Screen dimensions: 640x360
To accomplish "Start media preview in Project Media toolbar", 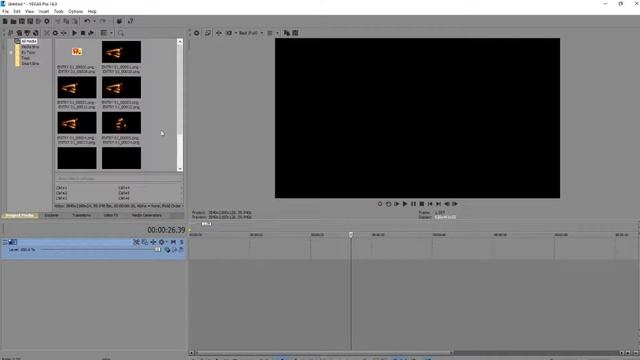I will tap(74, 33).
